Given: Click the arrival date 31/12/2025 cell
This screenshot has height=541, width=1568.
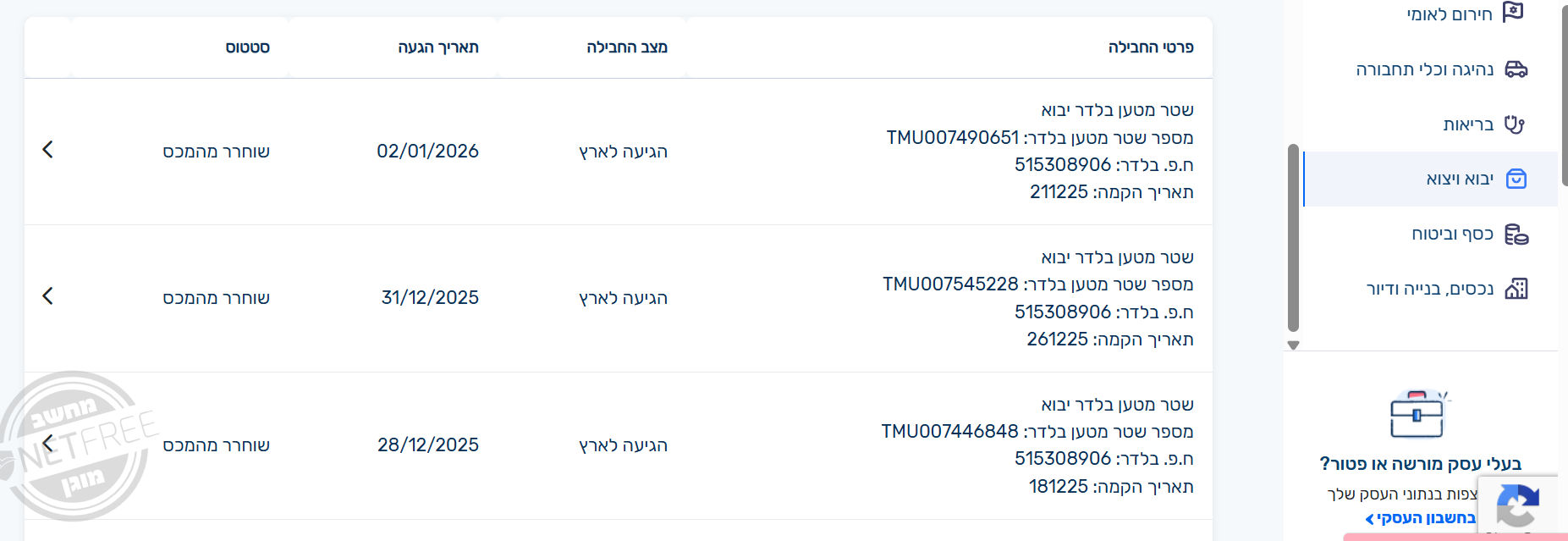Looking at the screenshot, I should 430,298.
